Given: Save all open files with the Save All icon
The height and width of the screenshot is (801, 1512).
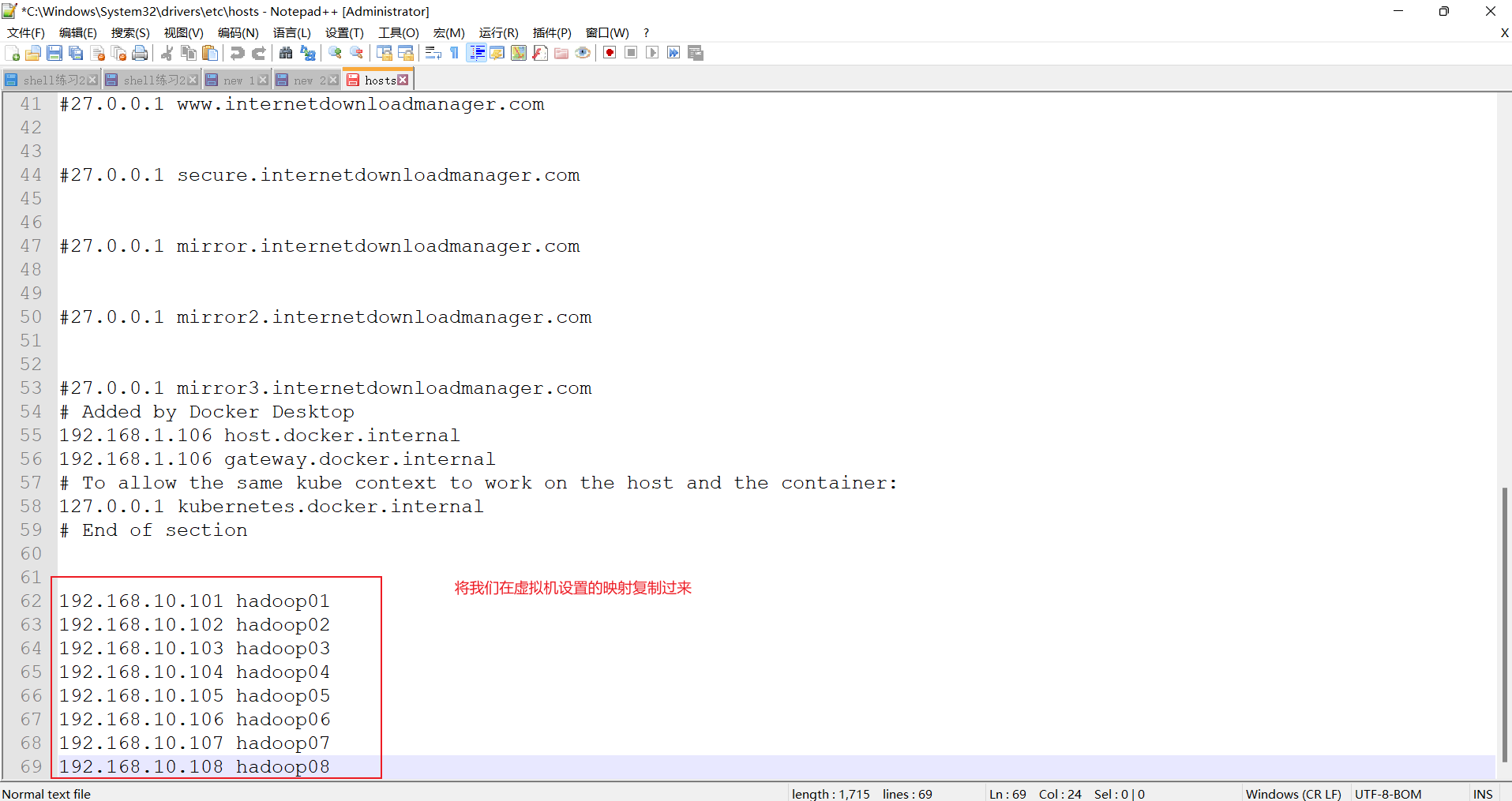Looking at the screenshot, I should coord(76,53).
